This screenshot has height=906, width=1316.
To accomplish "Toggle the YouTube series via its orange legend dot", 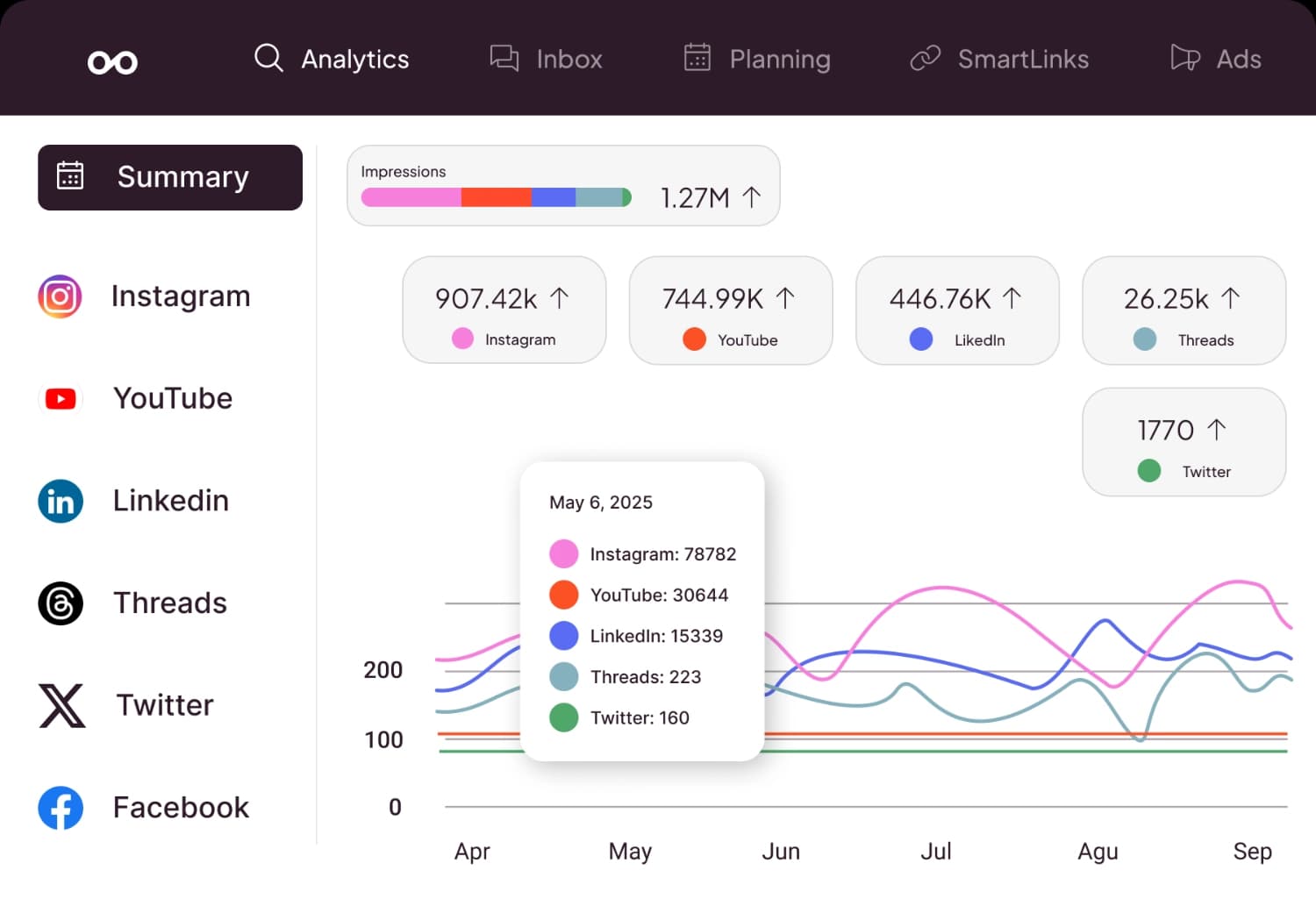I will click(563, 595).
